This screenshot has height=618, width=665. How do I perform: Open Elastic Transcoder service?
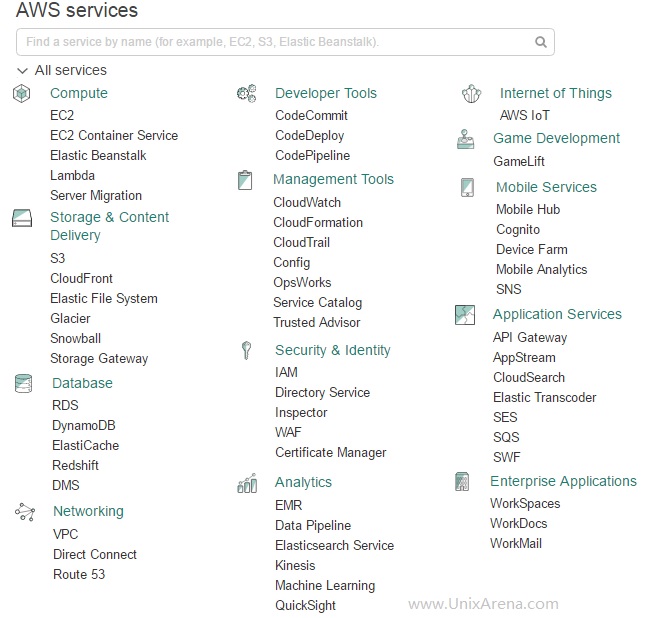point(545,397)
